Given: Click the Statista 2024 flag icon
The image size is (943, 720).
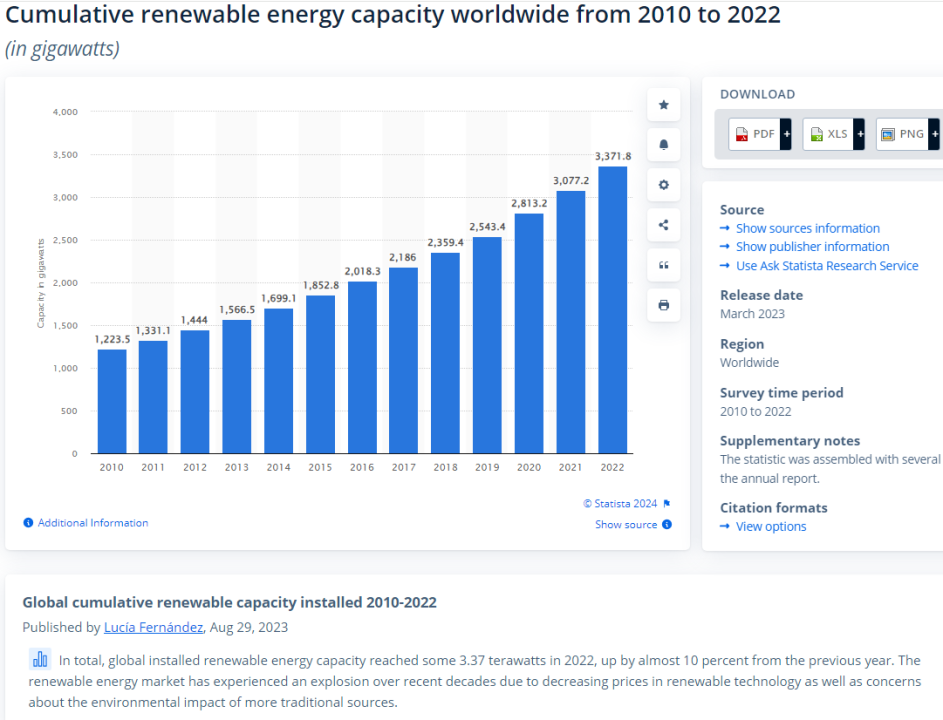Looking at the screenshot, I should click(x=667, y=504).
